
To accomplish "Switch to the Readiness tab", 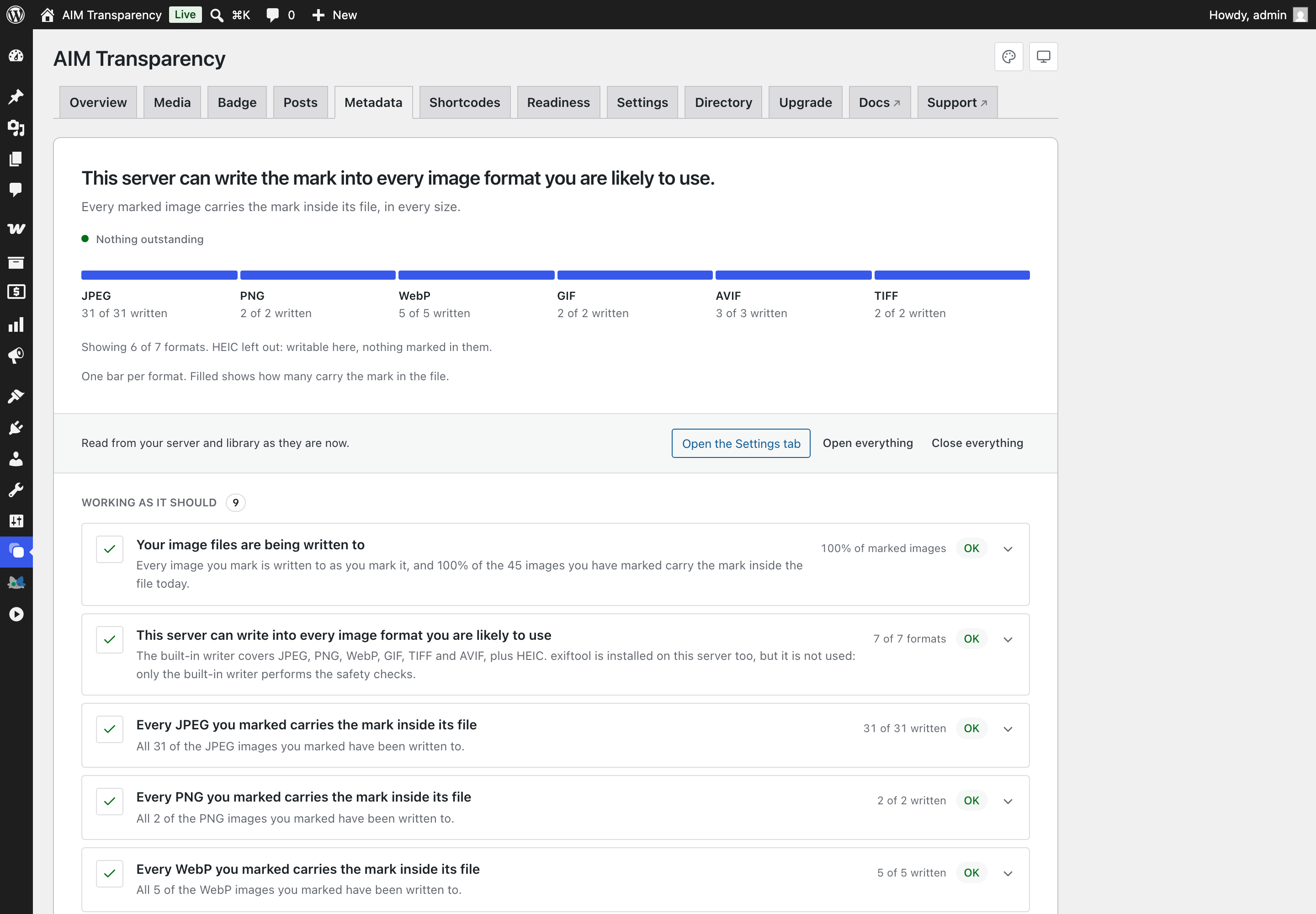I will (x=558, y=102).
